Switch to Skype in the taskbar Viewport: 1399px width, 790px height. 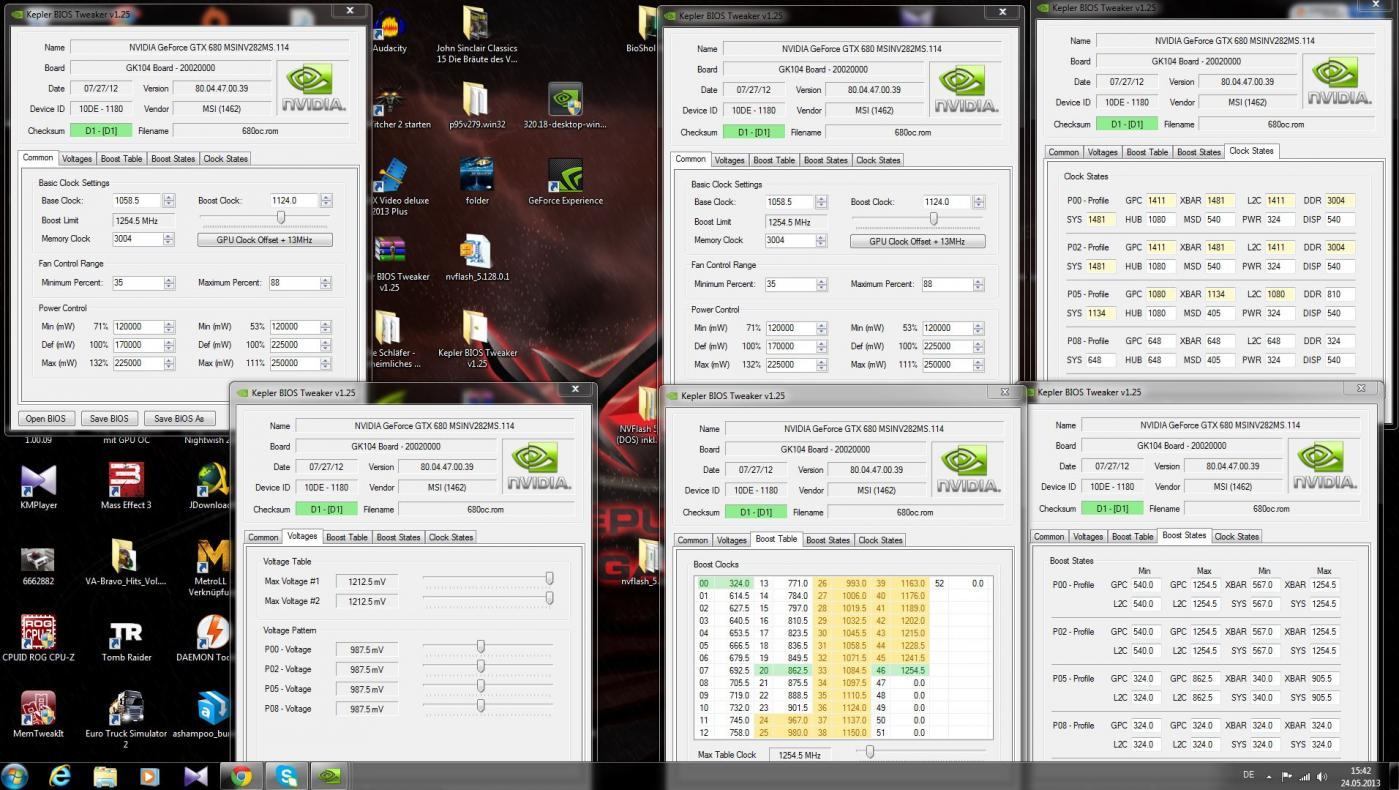[287, 775]
